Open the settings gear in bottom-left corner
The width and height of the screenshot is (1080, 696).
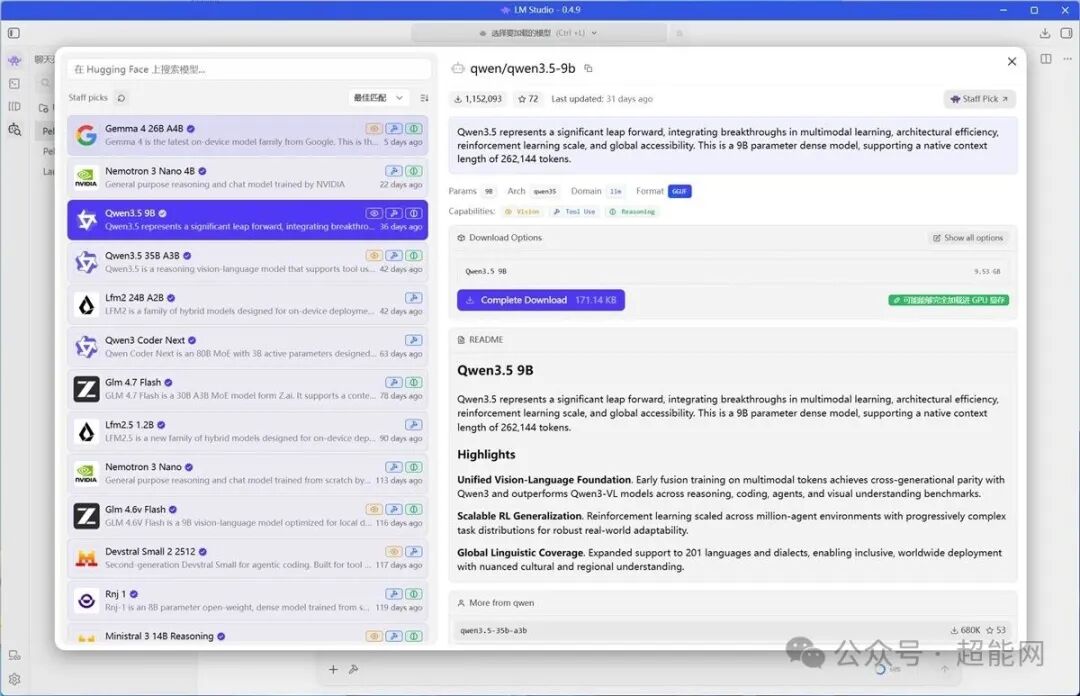coord(14,679)
